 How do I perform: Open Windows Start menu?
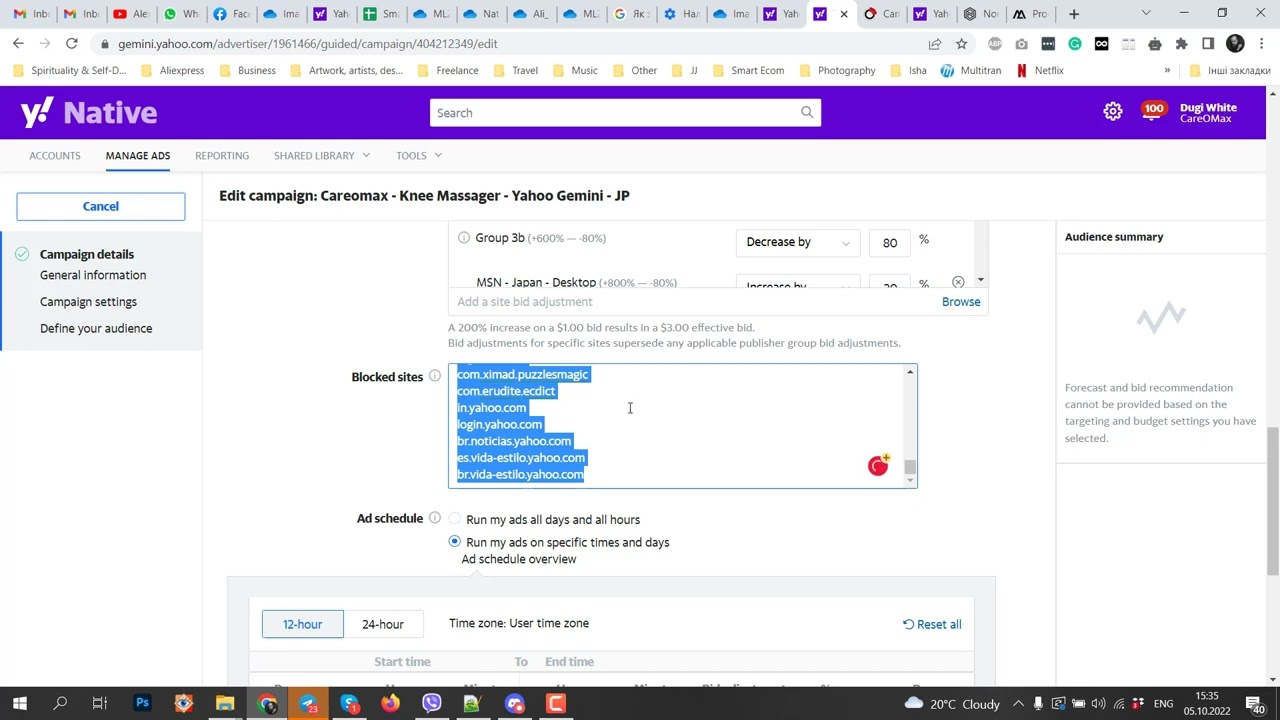[x=20, y=703]
